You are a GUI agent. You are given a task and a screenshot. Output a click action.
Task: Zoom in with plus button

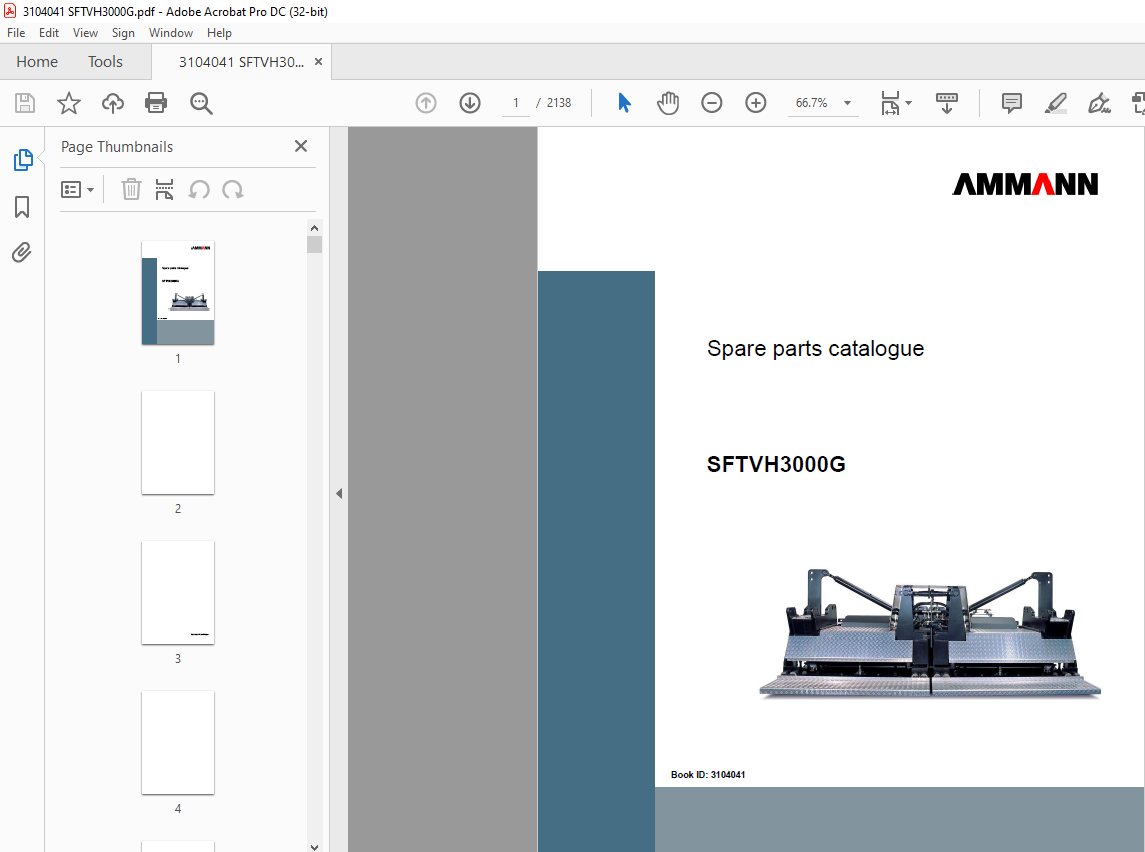pos(755,103)
